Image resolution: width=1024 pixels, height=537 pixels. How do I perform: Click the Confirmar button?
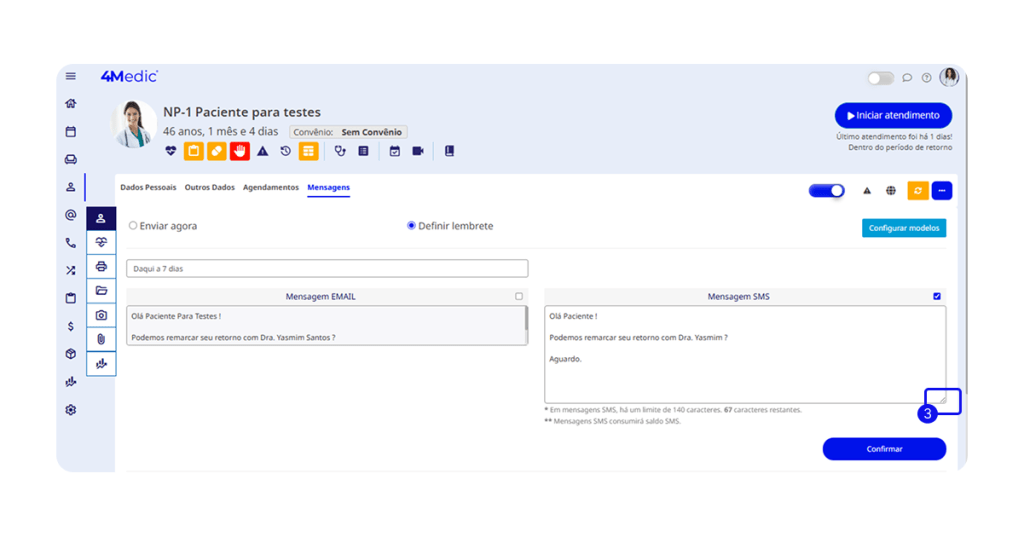point(884,449)
